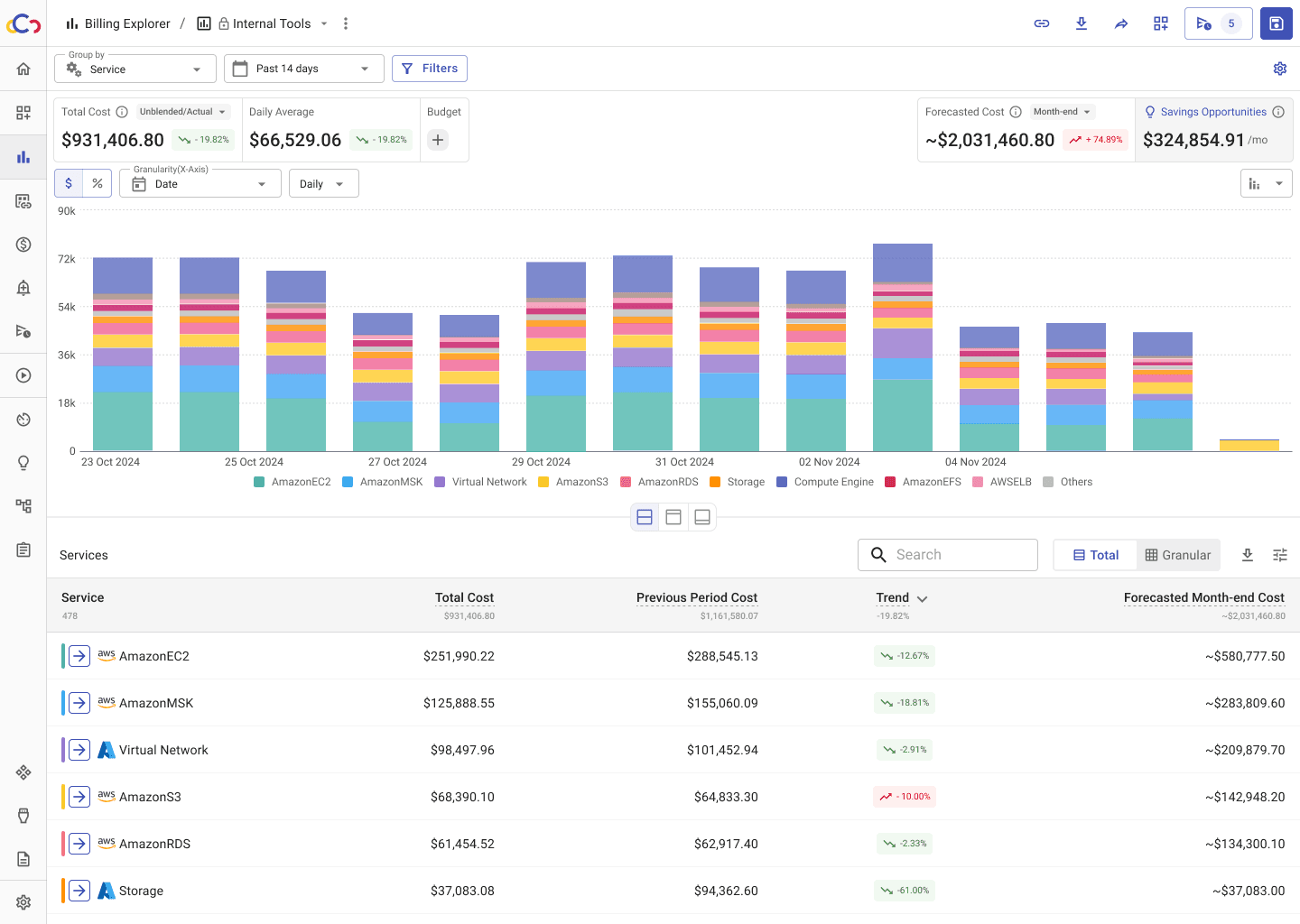Viewport: 1300px width, 924px height.
Task: Click the copy link icon in the header
Action: coord(1042,23)
